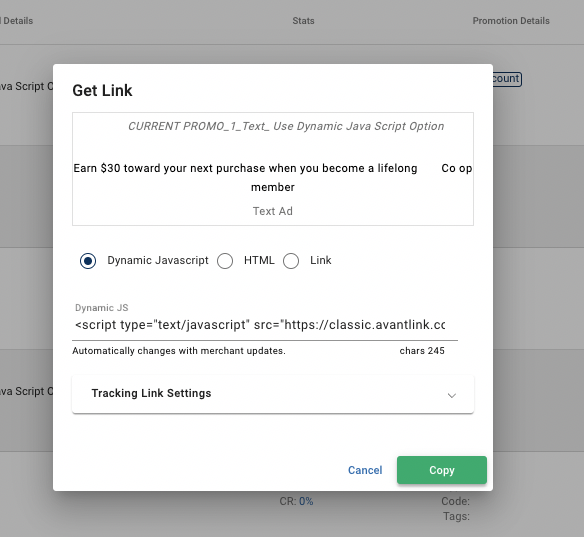Cancel the Get Link dialog
Screen dimensions: 584x537
click(x=365, y=470)
